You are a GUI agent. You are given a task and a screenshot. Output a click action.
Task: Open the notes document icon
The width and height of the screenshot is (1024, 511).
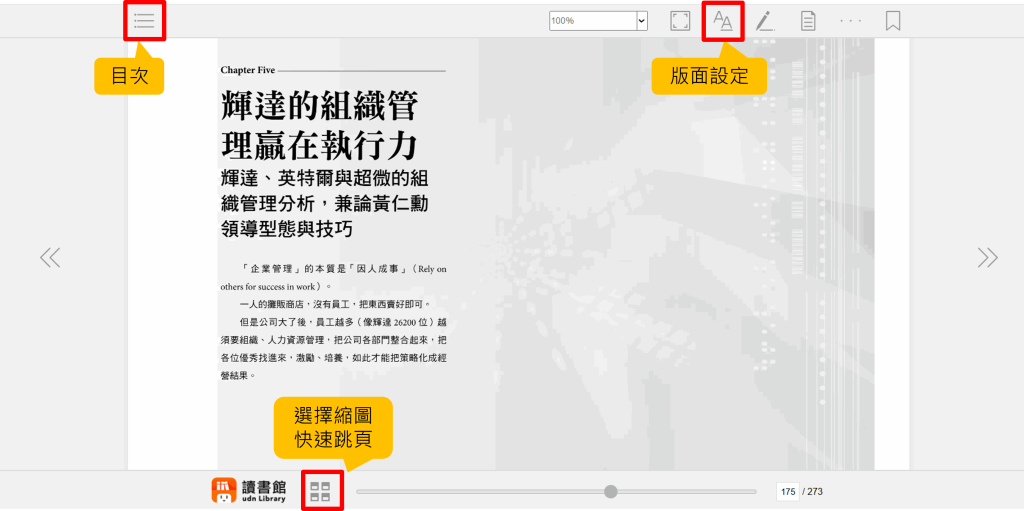tap(808, 21)
